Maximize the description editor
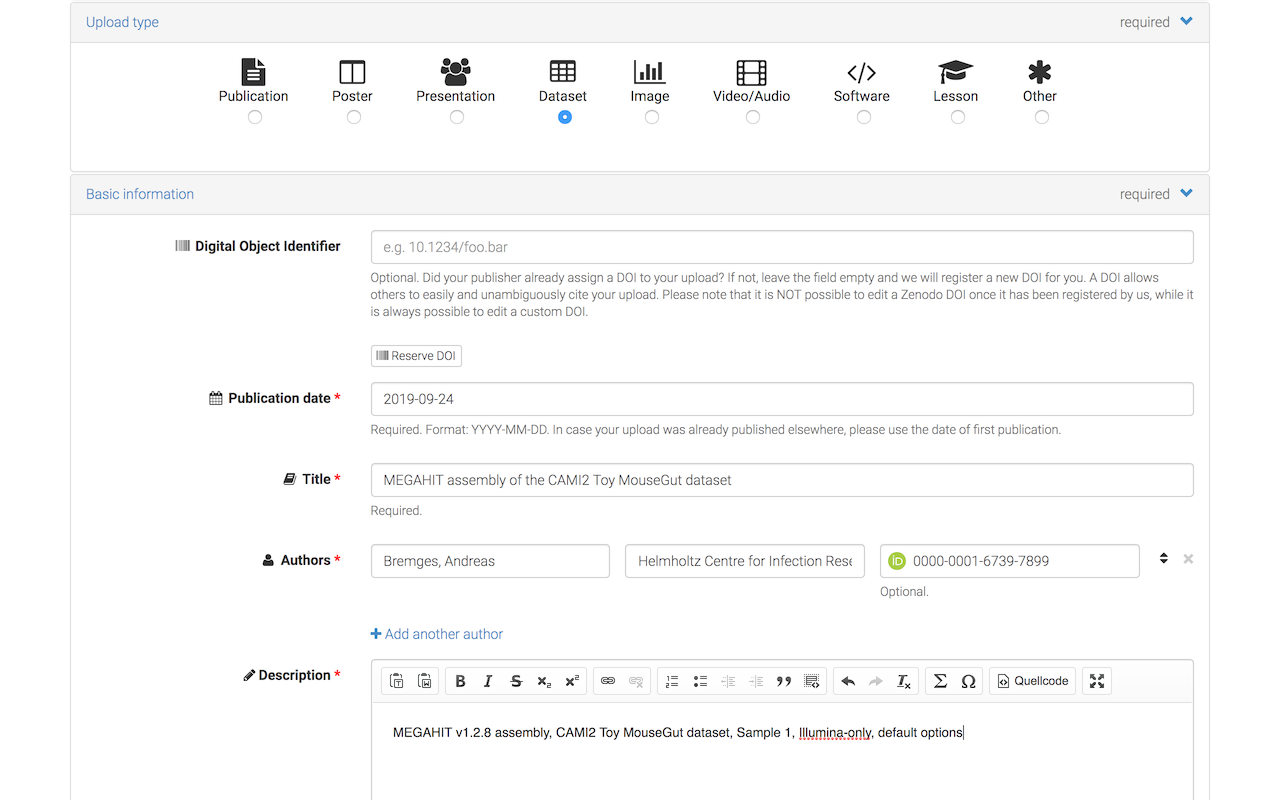1280x800 pixels. click(x=1097, y=681)
